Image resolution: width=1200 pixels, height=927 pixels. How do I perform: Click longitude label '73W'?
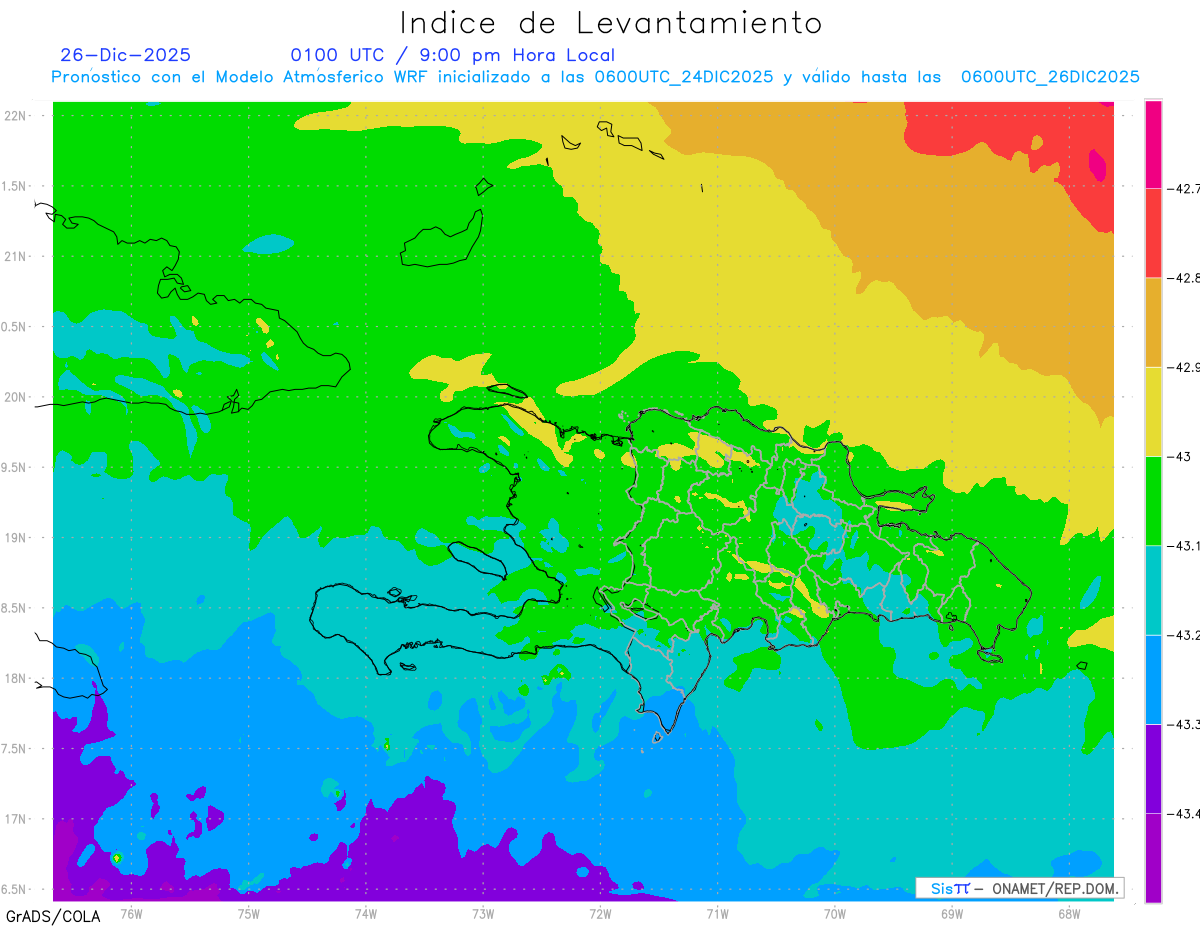[x=483, y=913]
